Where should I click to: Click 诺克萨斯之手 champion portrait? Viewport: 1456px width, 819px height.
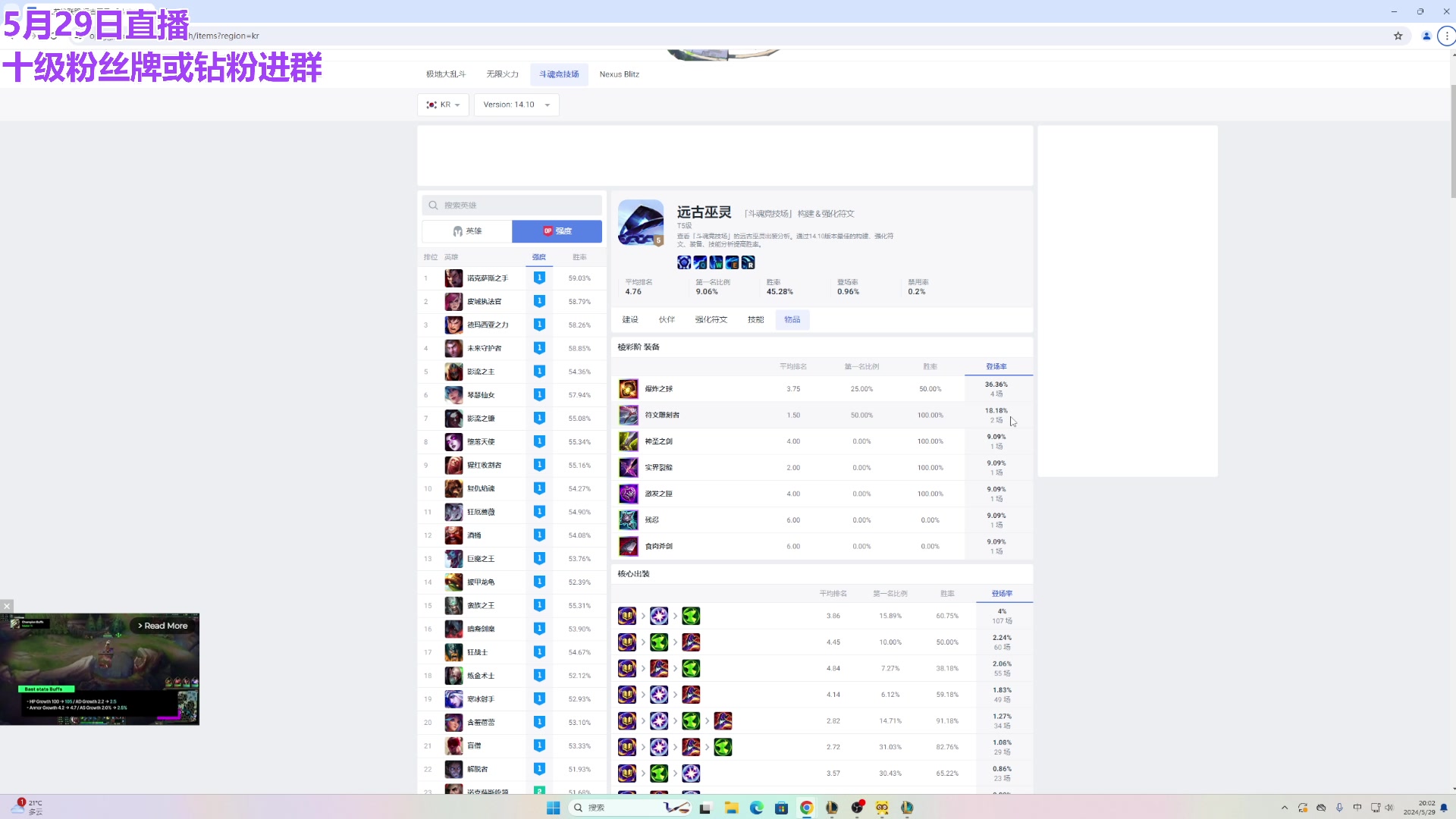[453, 278]
